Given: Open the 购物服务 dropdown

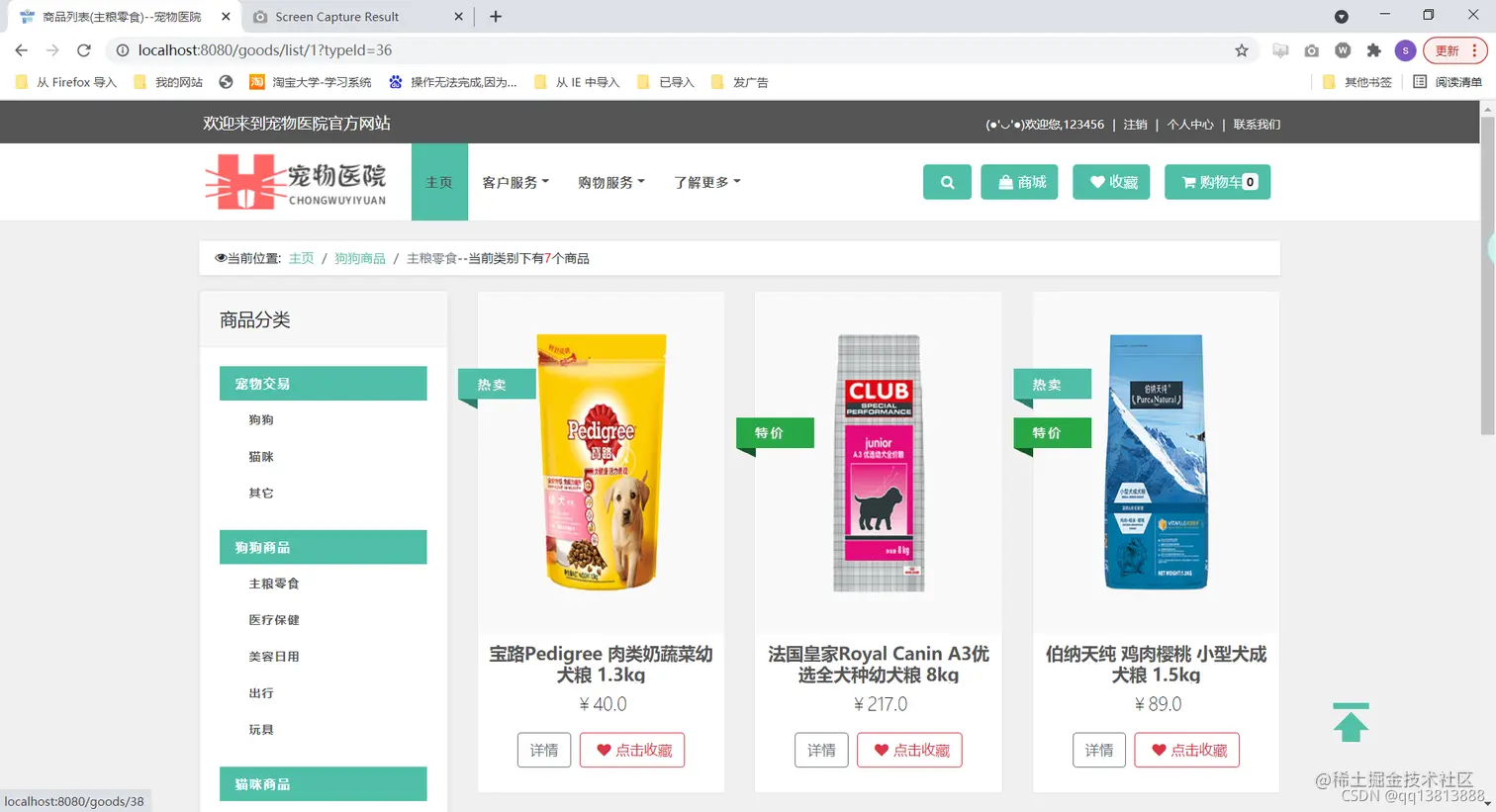Looking at the screenshot, I should (x=610, y=182).
